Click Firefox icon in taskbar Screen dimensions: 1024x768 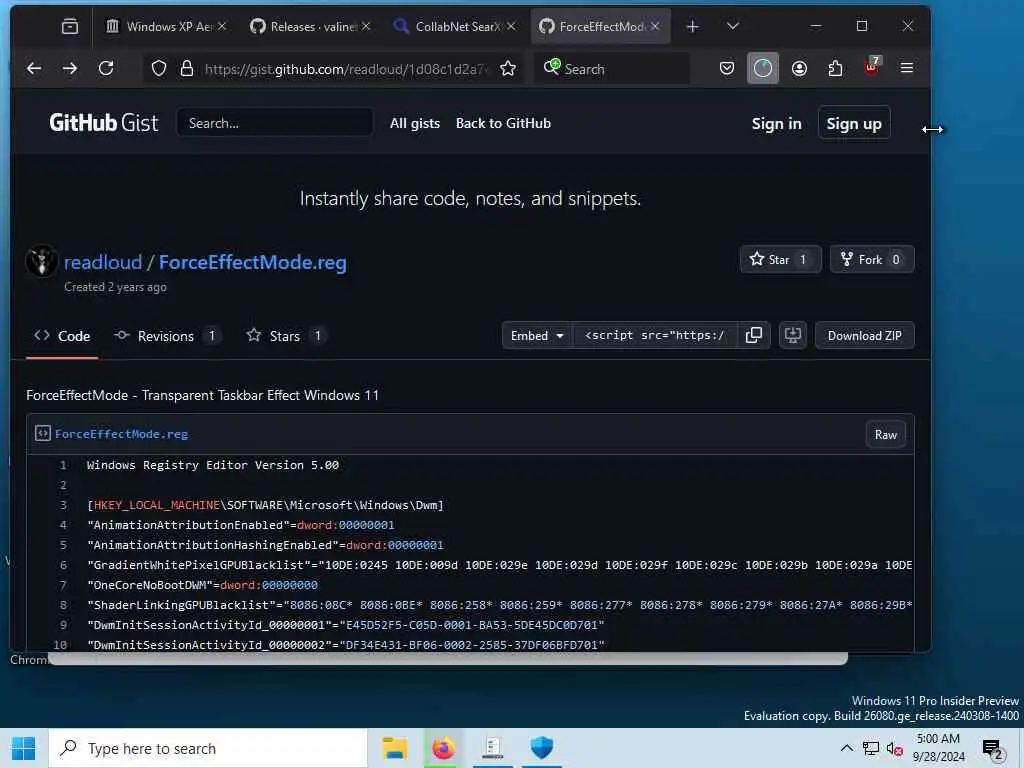point(443,748)
